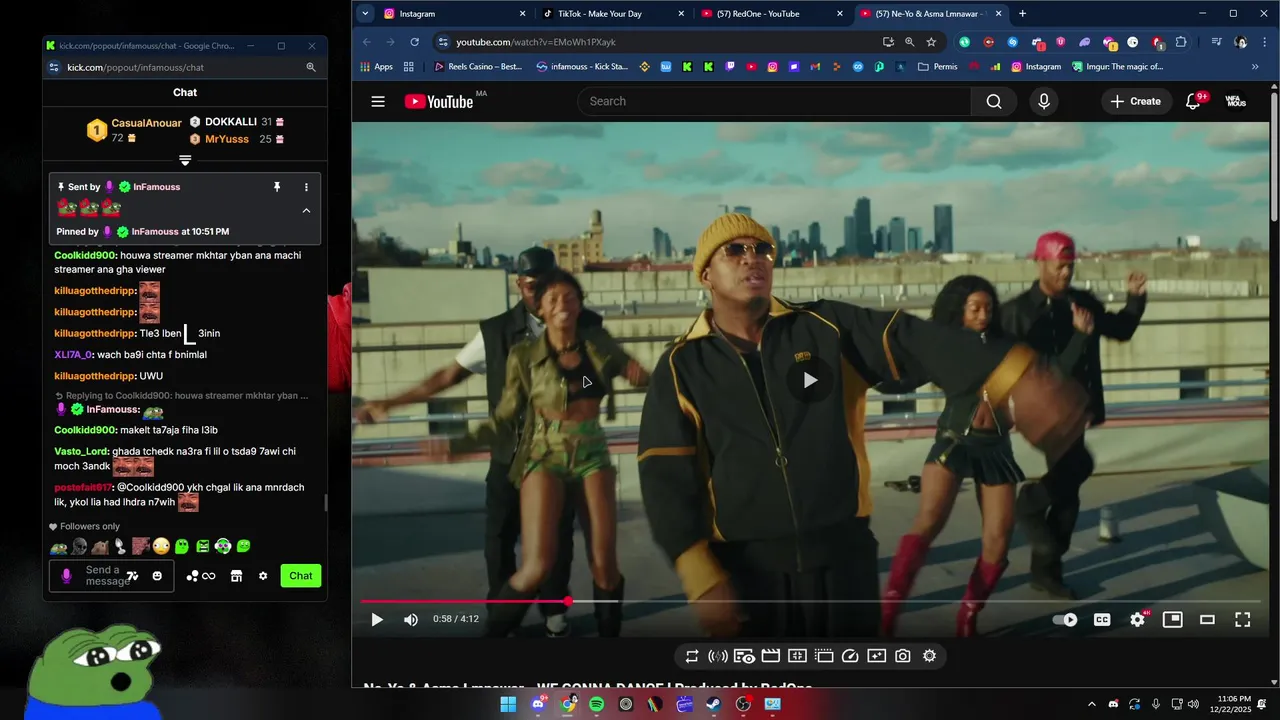The height and width of the screenshot is (720, 1280).
Task: Toggle the loop button below the video
Action: point(692,656)
